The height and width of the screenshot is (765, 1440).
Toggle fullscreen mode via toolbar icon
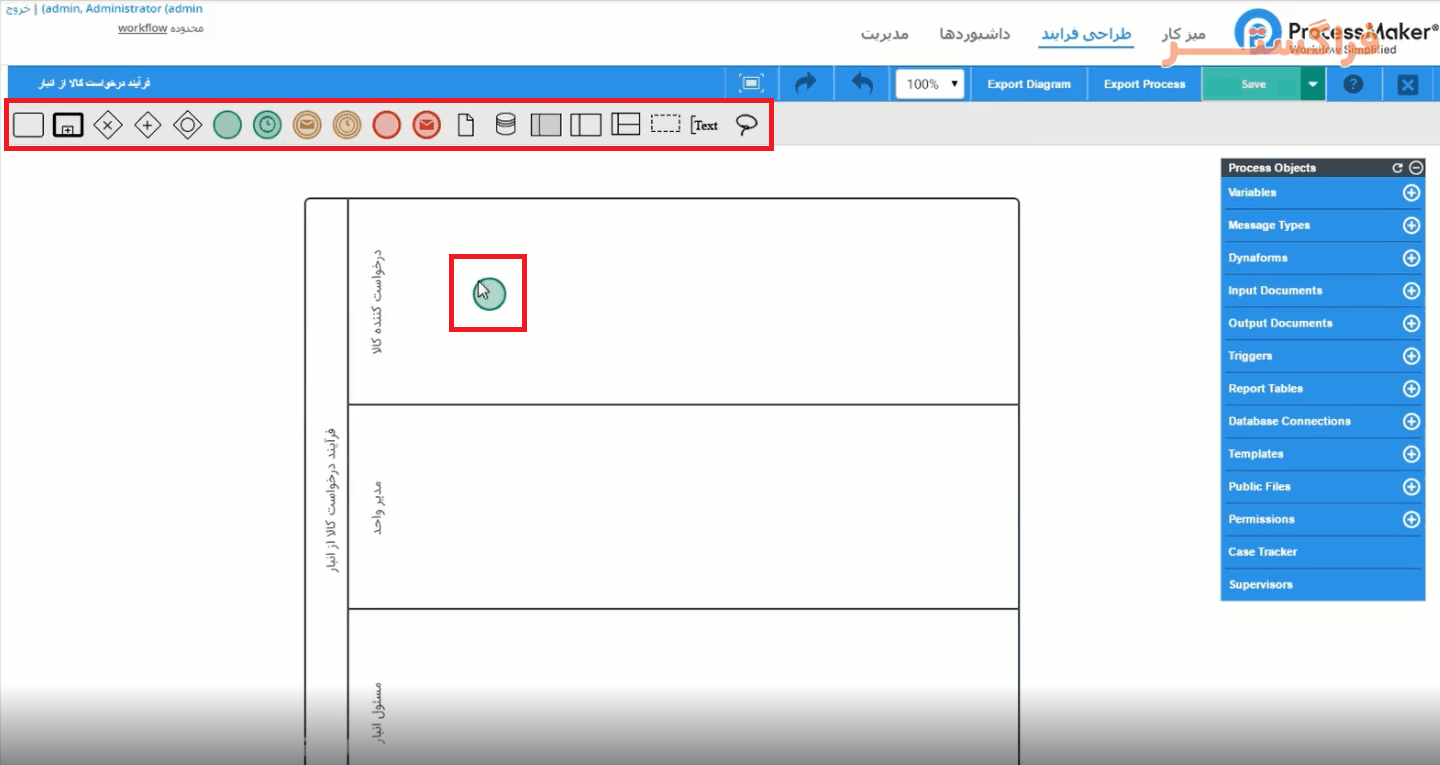[x=751, y=83]
